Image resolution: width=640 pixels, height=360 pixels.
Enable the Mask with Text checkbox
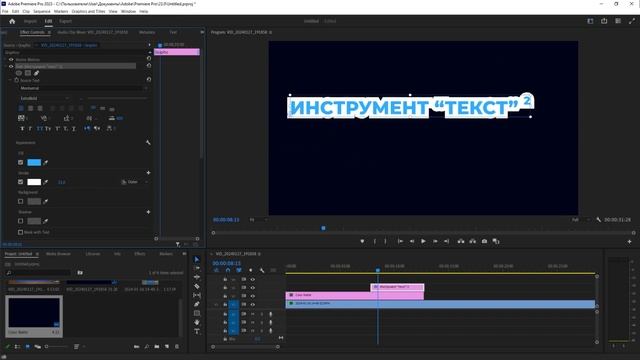point(20,232)
